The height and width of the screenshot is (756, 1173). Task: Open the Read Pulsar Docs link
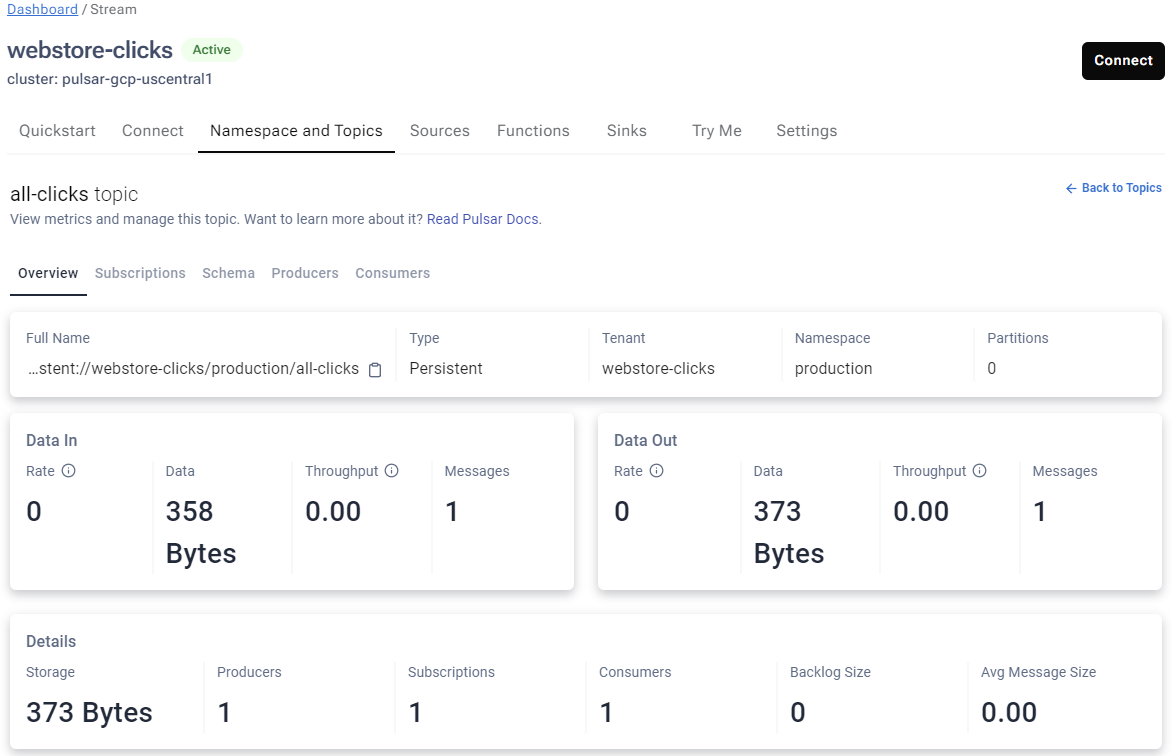point(483,219)
